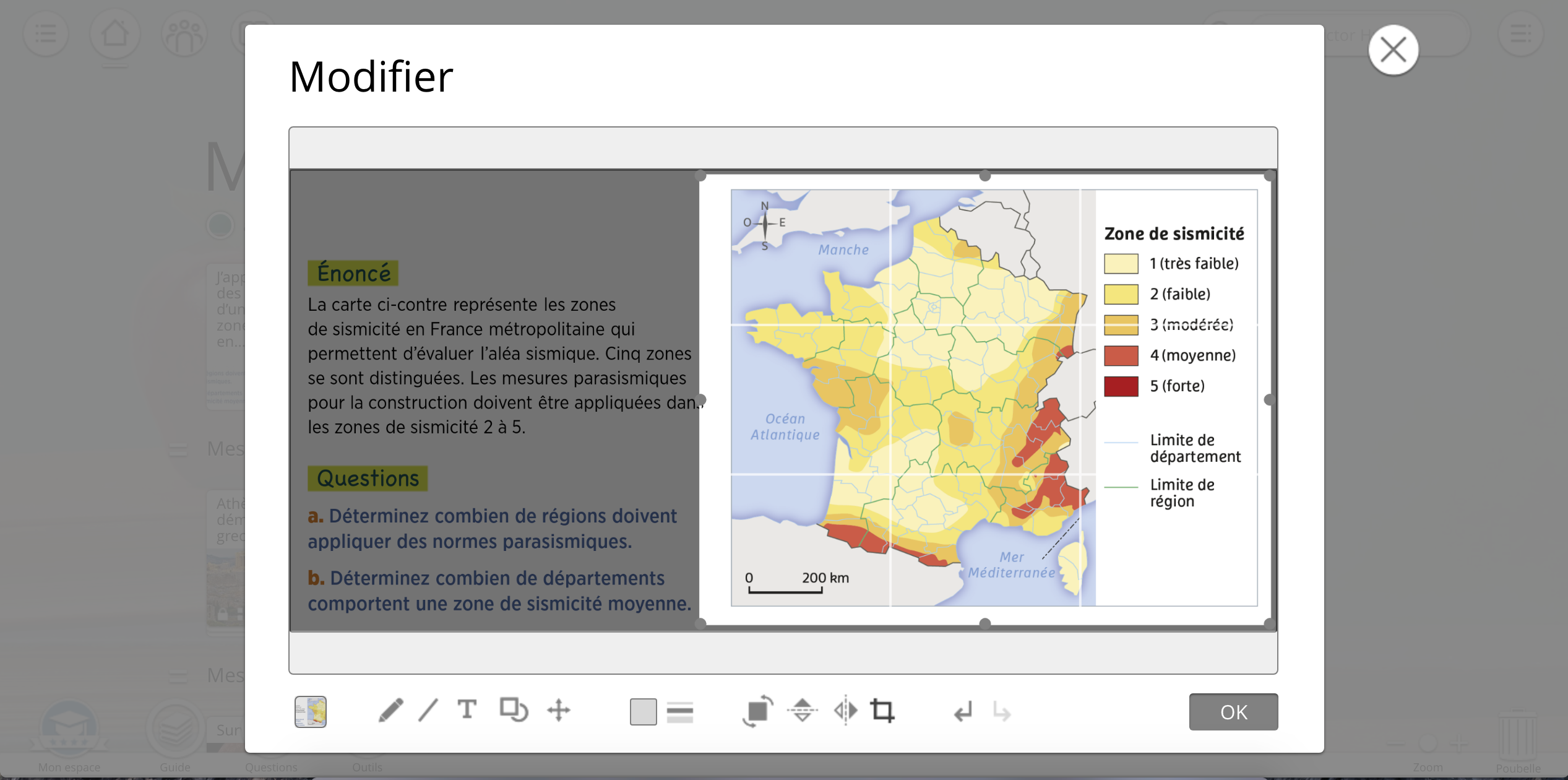Open the line thickness selector
1568x780 pixels.
pyautogui.click(x=680, y=712)
